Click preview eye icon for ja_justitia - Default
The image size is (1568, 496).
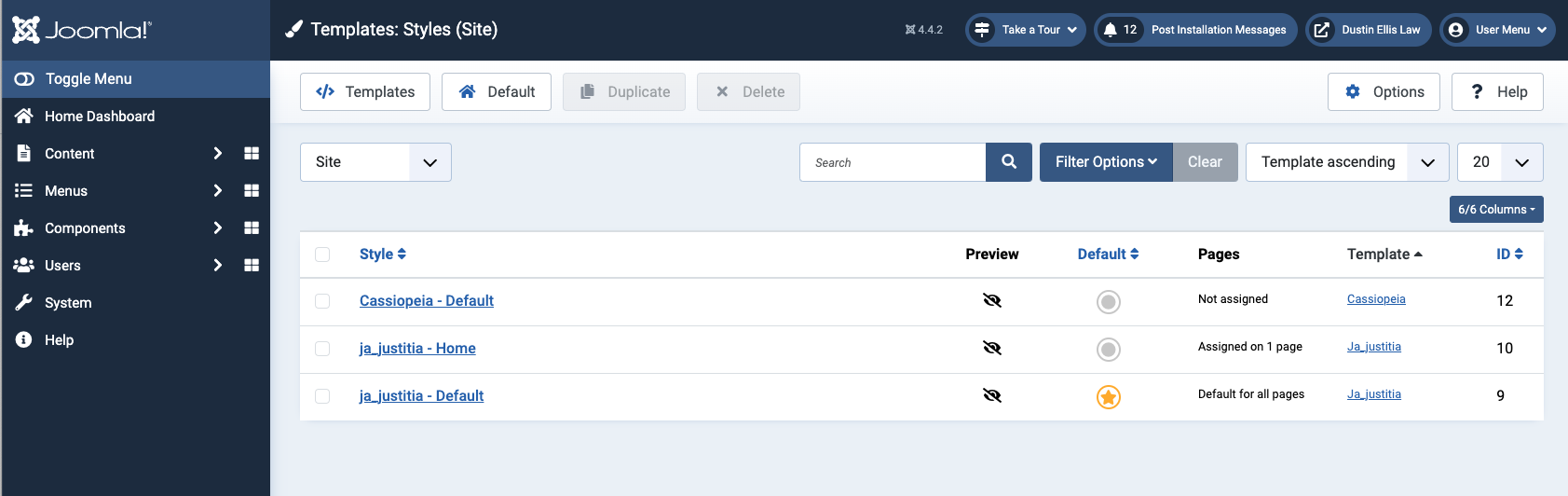click(992, 395)
